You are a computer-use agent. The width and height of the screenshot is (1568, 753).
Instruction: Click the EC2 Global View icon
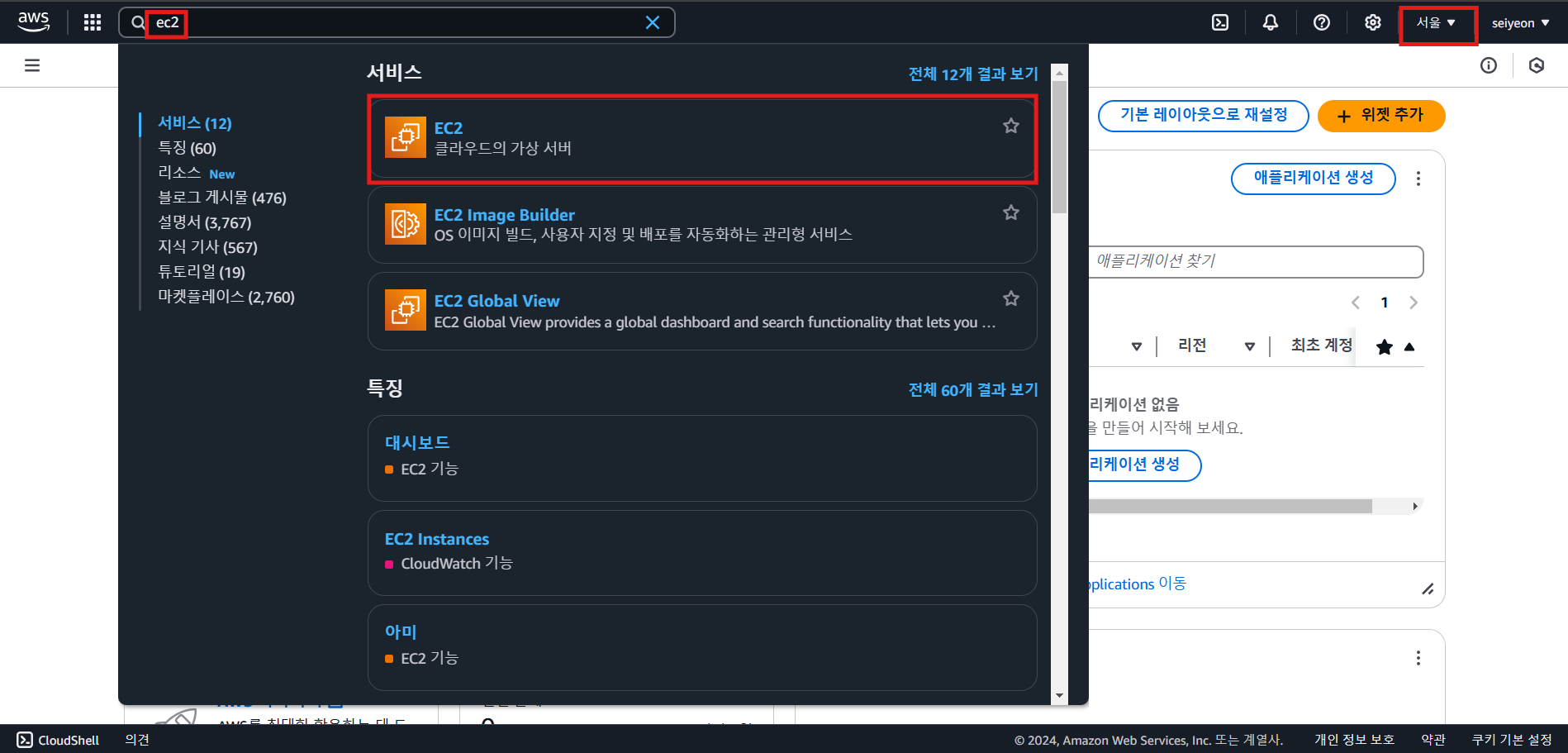(x=406, y=310)
